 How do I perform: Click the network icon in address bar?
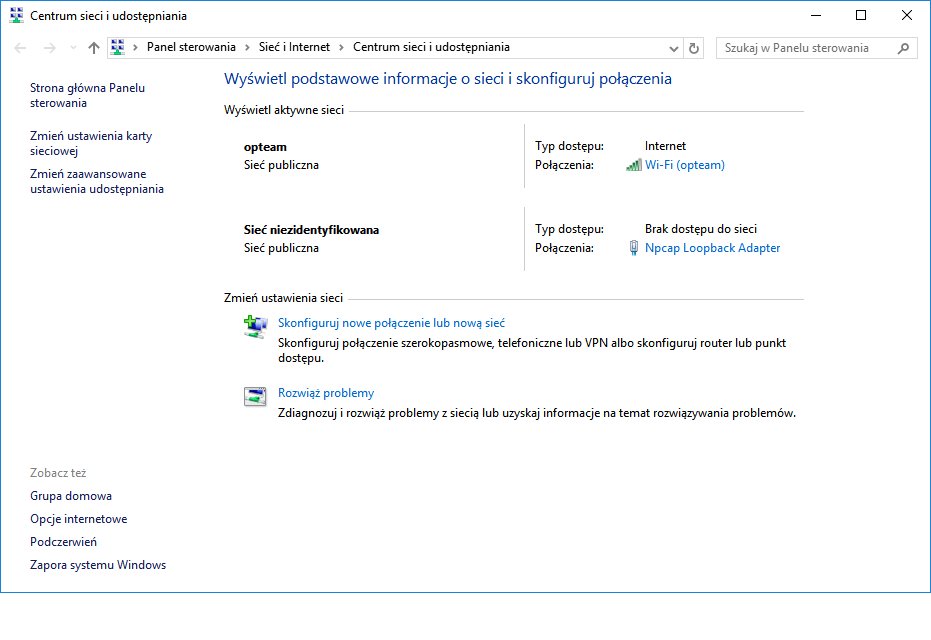tap(118, 47)
